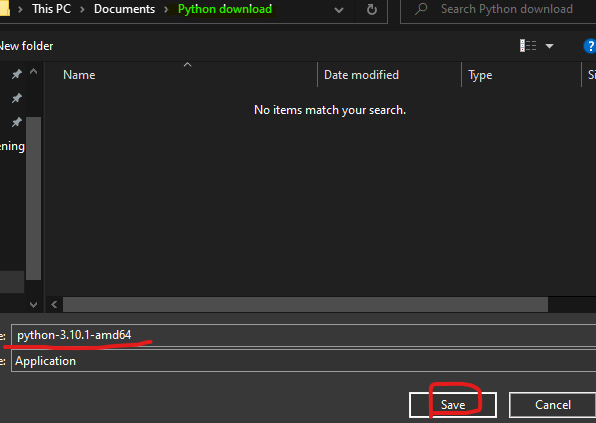Click the horizontal scrollbar thumb
This screenshot has height=423, width=596.
point(305,304)
